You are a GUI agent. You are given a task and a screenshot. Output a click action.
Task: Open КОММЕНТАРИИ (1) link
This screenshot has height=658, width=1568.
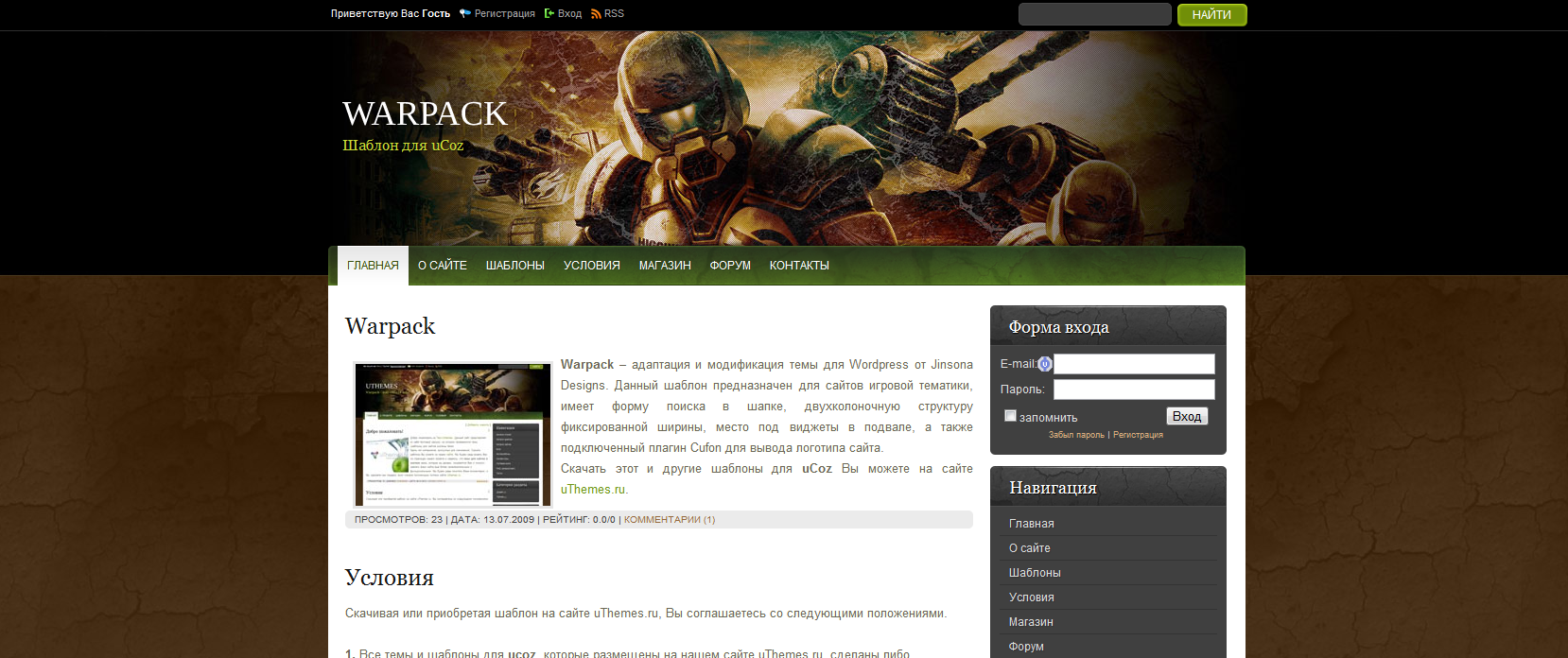pos(670,520)
